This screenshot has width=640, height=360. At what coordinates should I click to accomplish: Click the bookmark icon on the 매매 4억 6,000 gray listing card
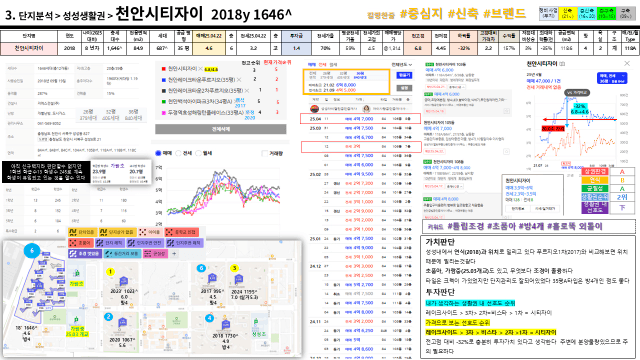pyautogui.click(x=506, y=111)
